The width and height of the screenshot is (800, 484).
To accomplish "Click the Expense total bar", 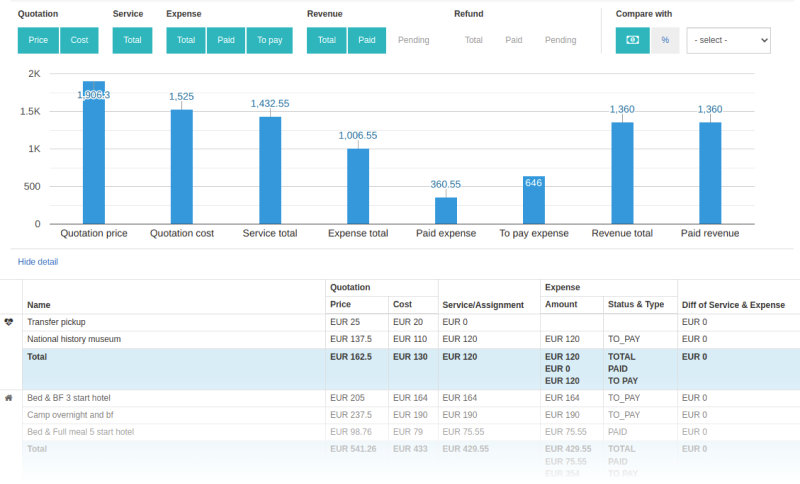I will pos(358,186).
